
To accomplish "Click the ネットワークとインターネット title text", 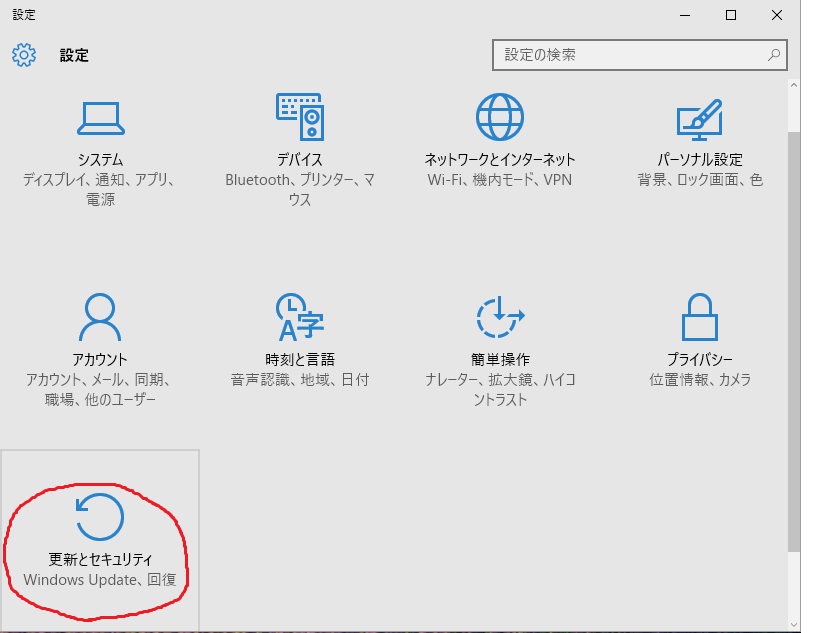I will coord(500,159).
